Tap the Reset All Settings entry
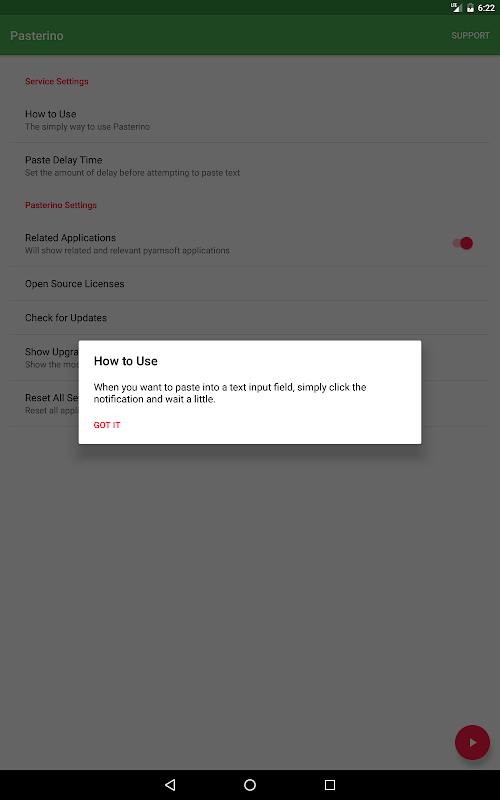This screenshot has height=800, width=500. [44, 404]
